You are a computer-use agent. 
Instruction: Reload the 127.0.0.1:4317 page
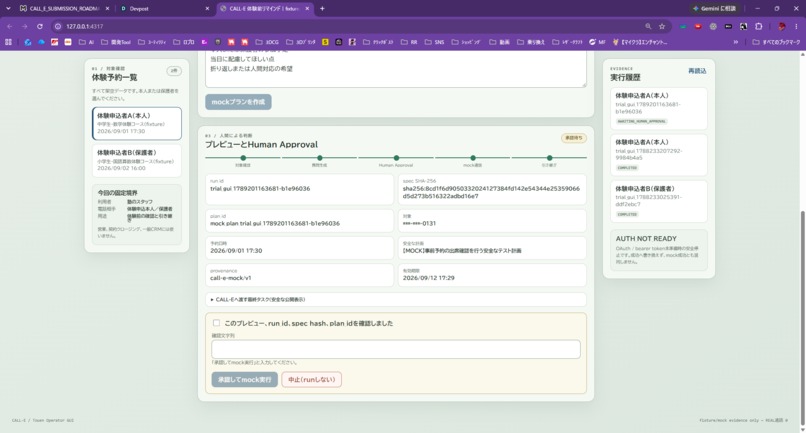tap(40, 26)
